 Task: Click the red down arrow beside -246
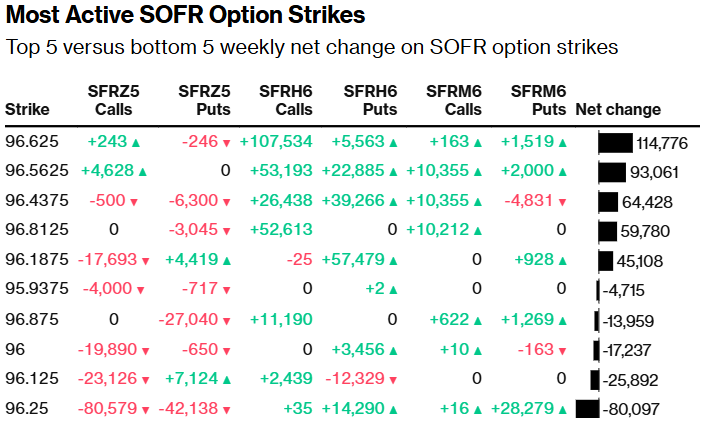pos(227,143)
